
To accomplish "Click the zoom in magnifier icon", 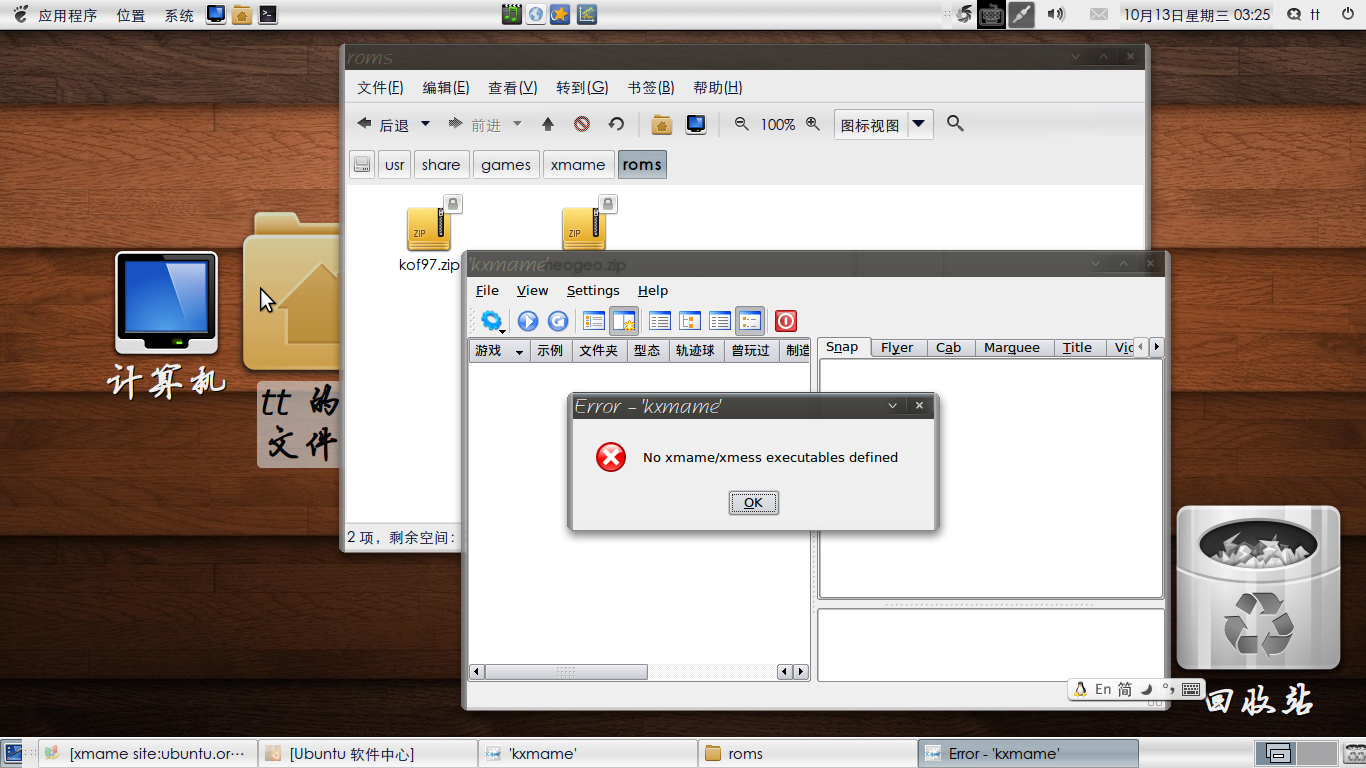I will pos(813,124).
